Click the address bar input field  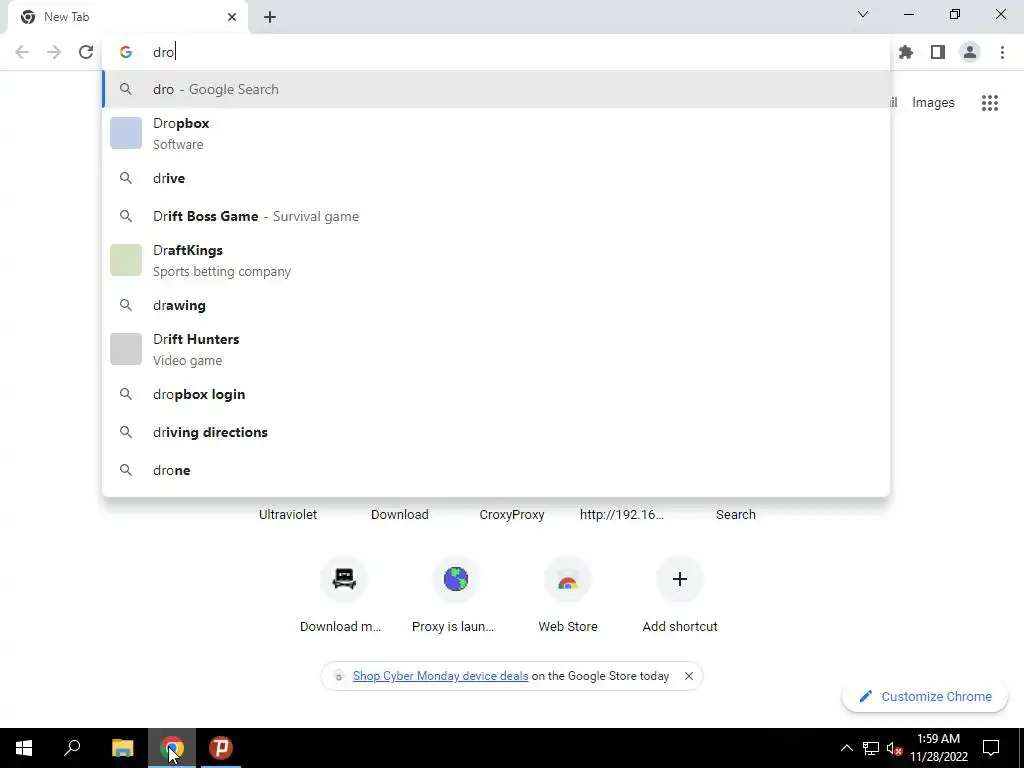496,52
